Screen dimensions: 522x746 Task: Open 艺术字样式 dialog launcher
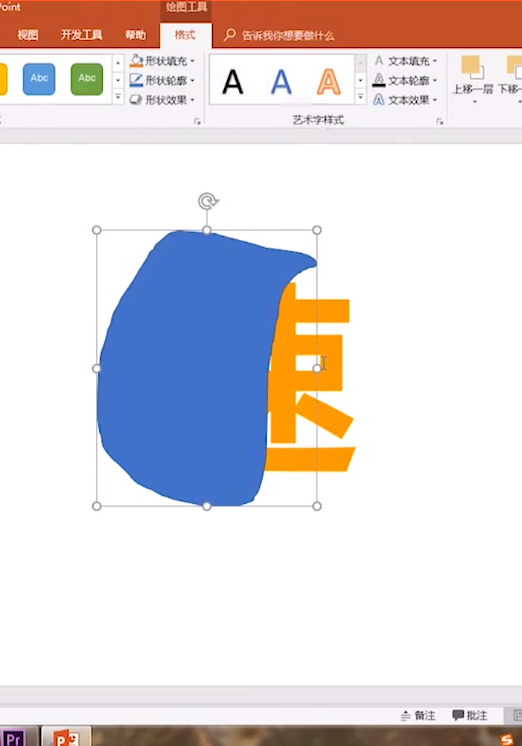(x=440, y=122)
